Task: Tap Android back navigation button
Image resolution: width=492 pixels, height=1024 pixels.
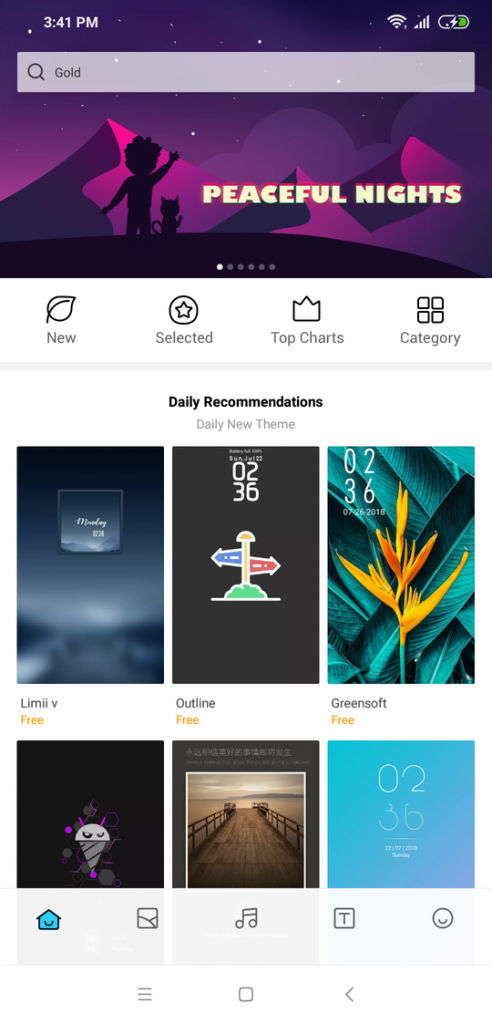Action: tap(350, 994)
